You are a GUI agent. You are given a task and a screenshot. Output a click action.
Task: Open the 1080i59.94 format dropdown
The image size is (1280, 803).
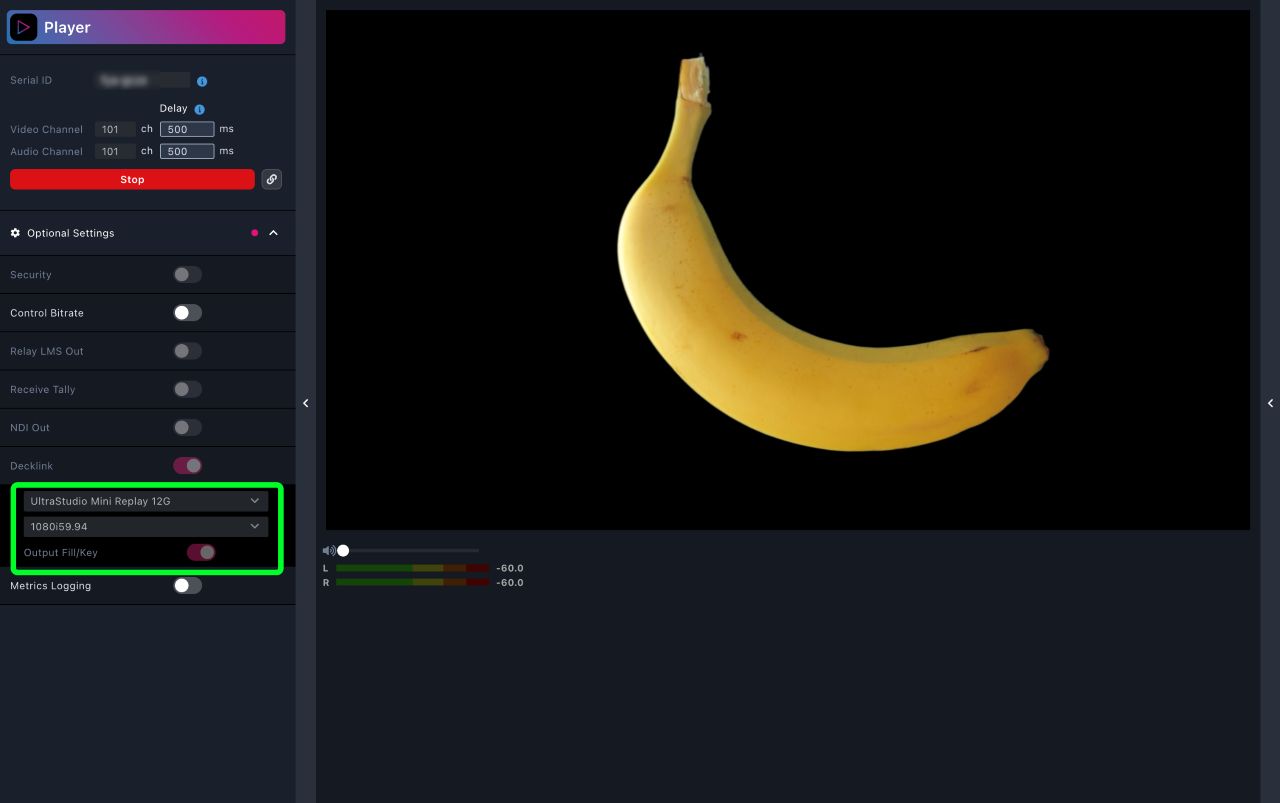[146, 526]
